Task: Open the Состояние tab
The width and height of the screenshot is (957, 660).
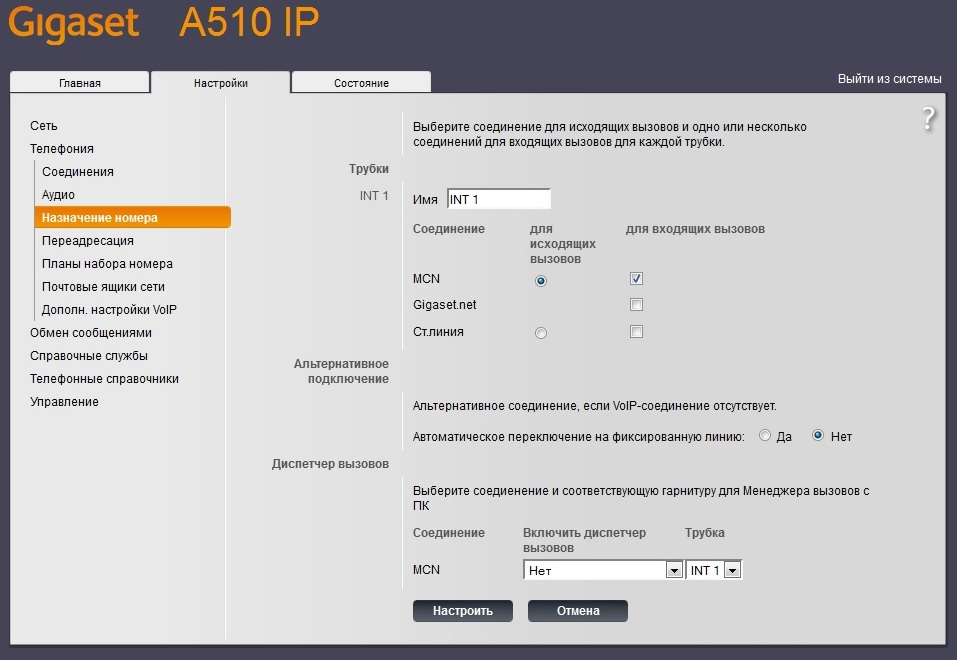Action: (x=361, y=82)
